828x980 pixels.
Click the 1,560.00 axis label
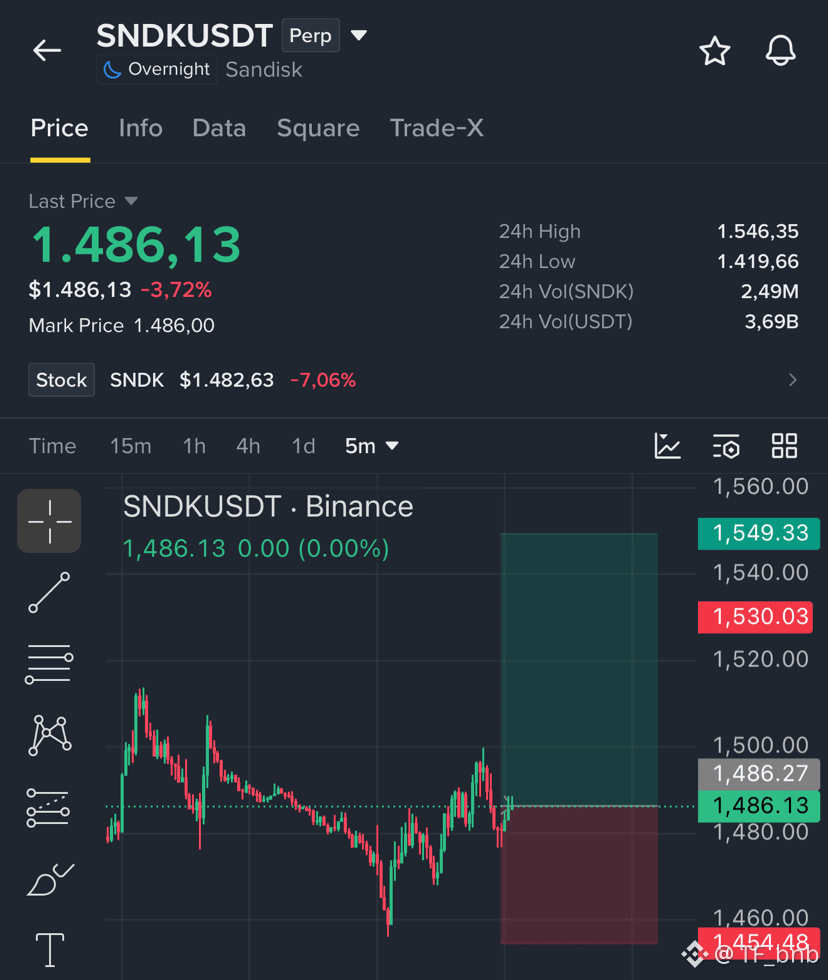tap(761, 486)
